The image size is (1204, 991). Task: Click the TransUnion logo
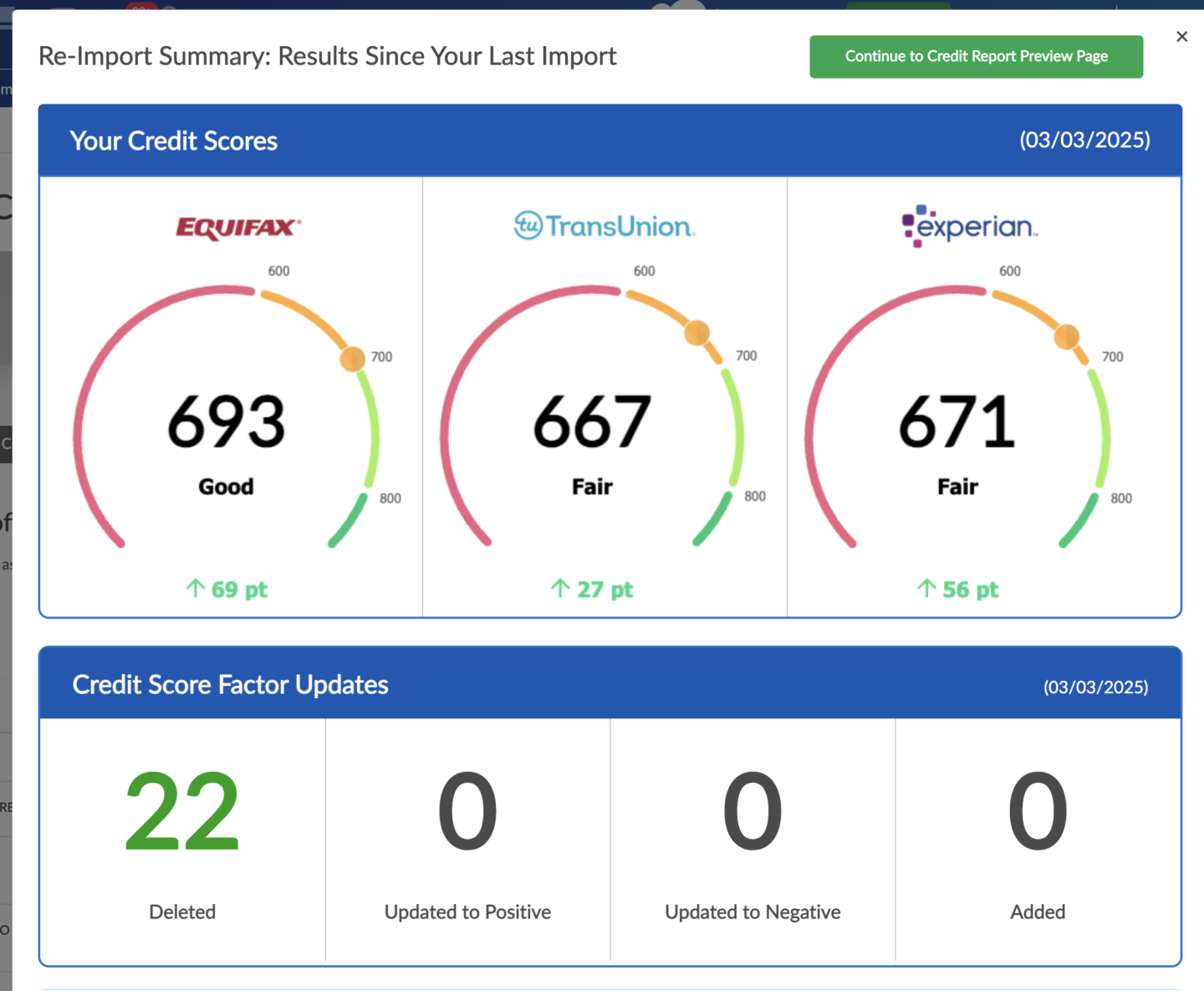tap(605, 226)
